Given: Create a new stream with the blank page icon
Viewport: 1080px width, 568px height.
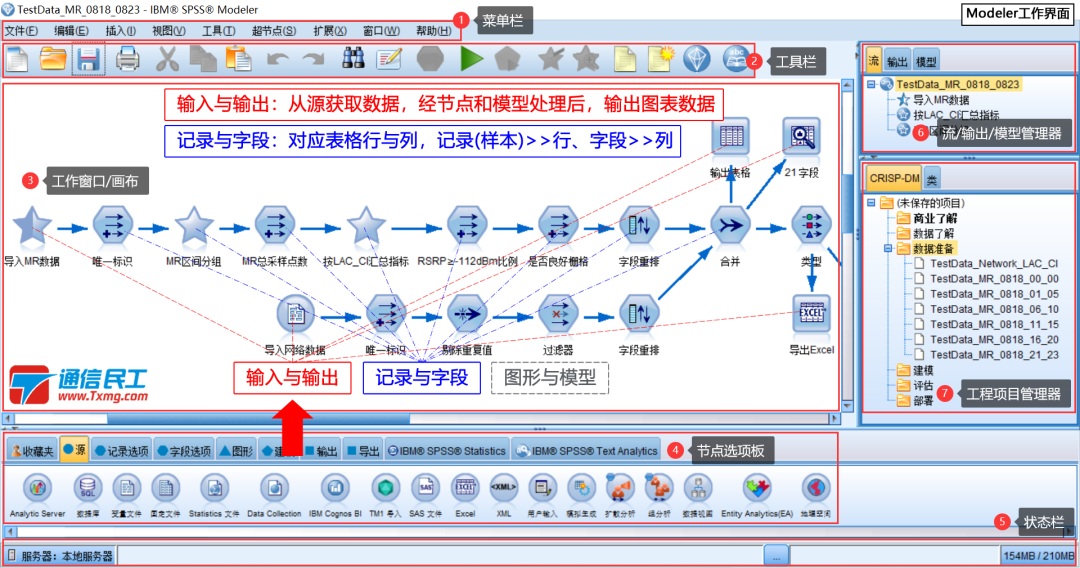Looking at the screenshot, I should (x=17, y=59).
